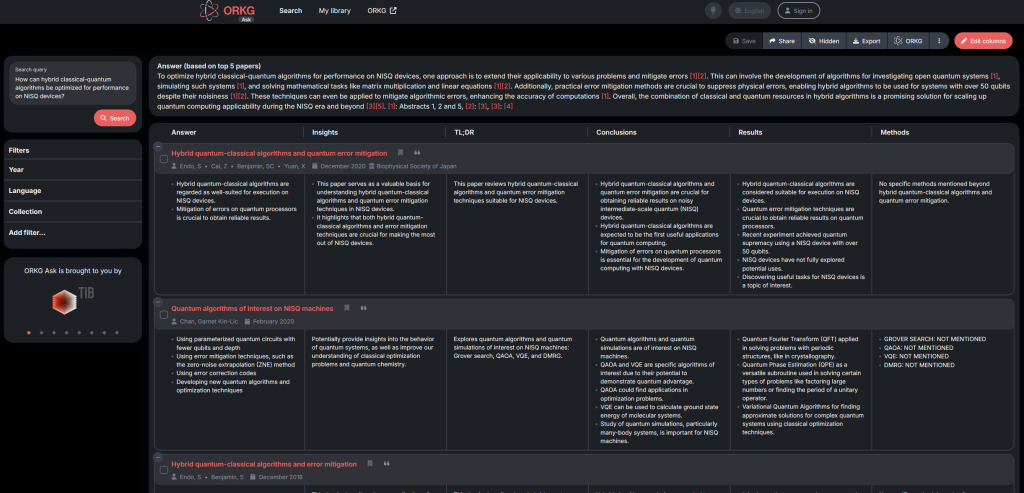Image resolution: width=1024 pixels, height=493 pixels.
Task: Show Hidden items with eye-slash button
Action: point(824,40)
